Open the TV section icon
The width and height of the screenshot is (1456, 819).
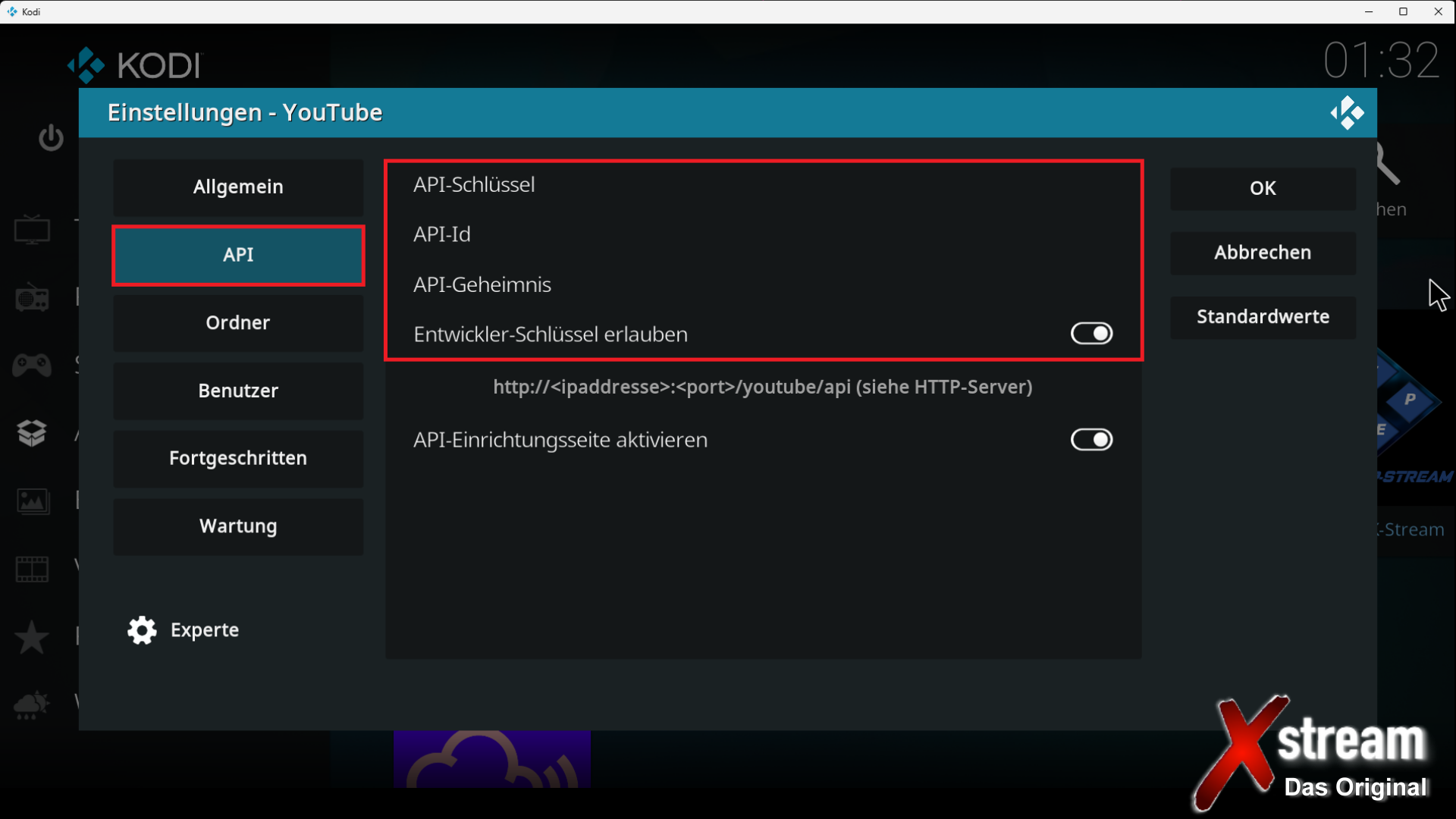32,229
